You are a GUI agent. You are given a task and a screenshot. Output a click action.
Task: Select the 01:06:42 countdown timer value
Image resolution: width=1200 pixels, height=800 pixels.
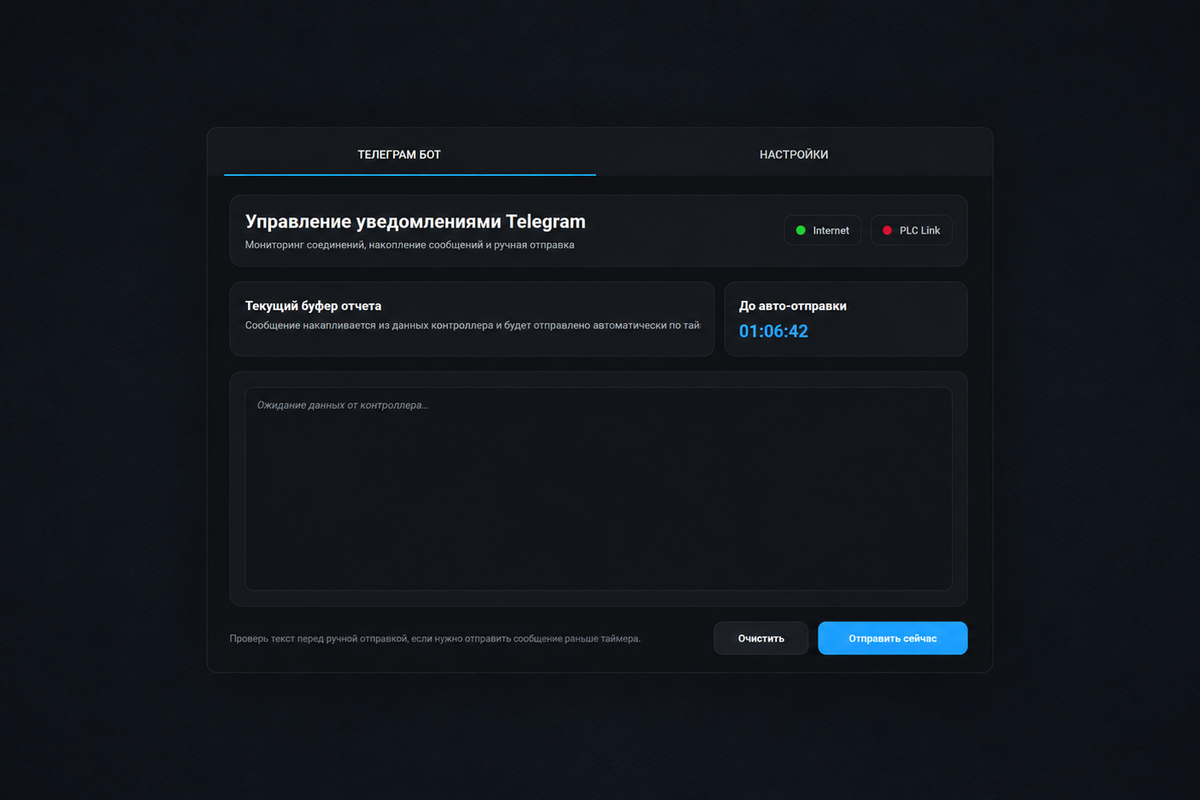tap(773, 331)
